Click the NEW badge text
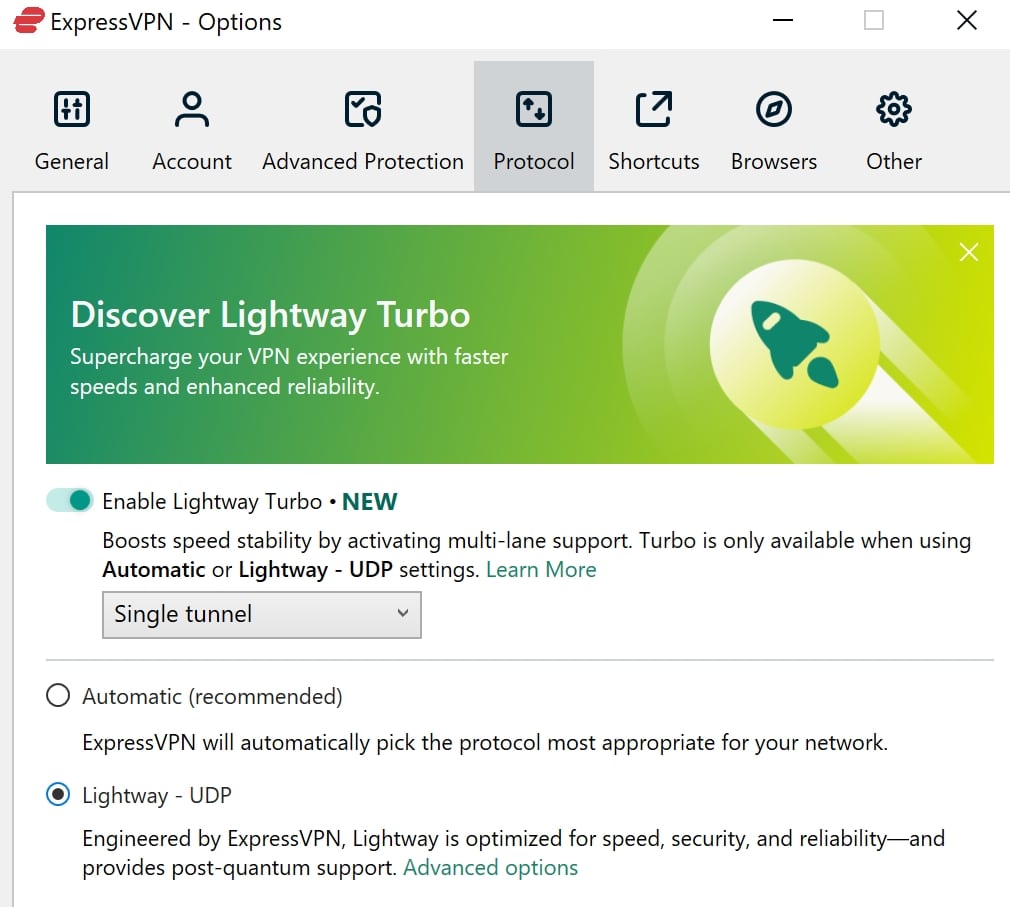The image size is (1010, 907). tap(370, 501)
